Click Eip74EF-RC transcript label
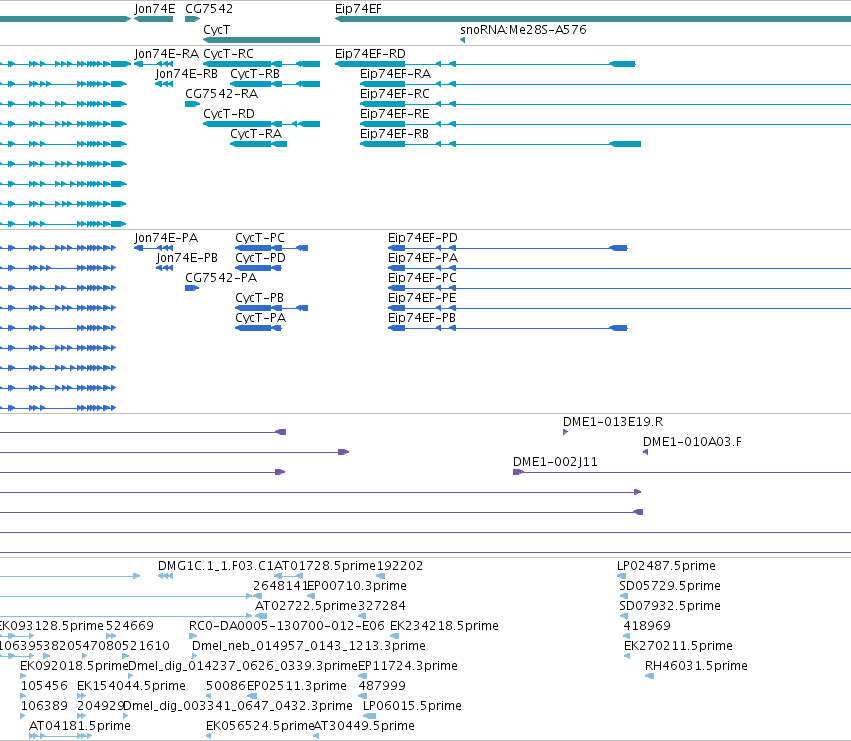 pyautogui.click(x=395, y=94)
